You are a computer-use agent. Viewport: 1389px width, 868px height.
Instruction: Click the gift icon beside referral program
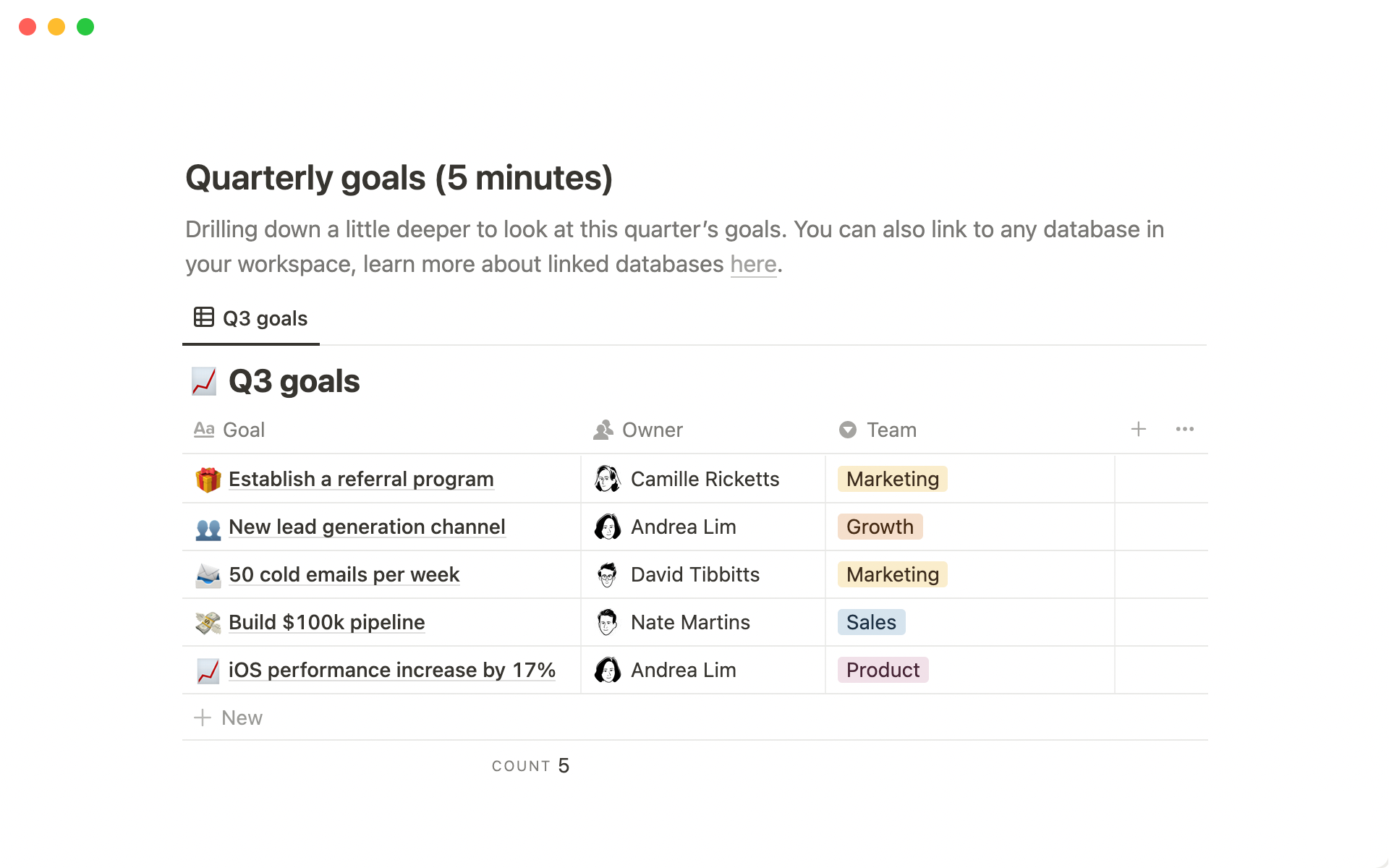pyautogui.click(x=208, y=480)
